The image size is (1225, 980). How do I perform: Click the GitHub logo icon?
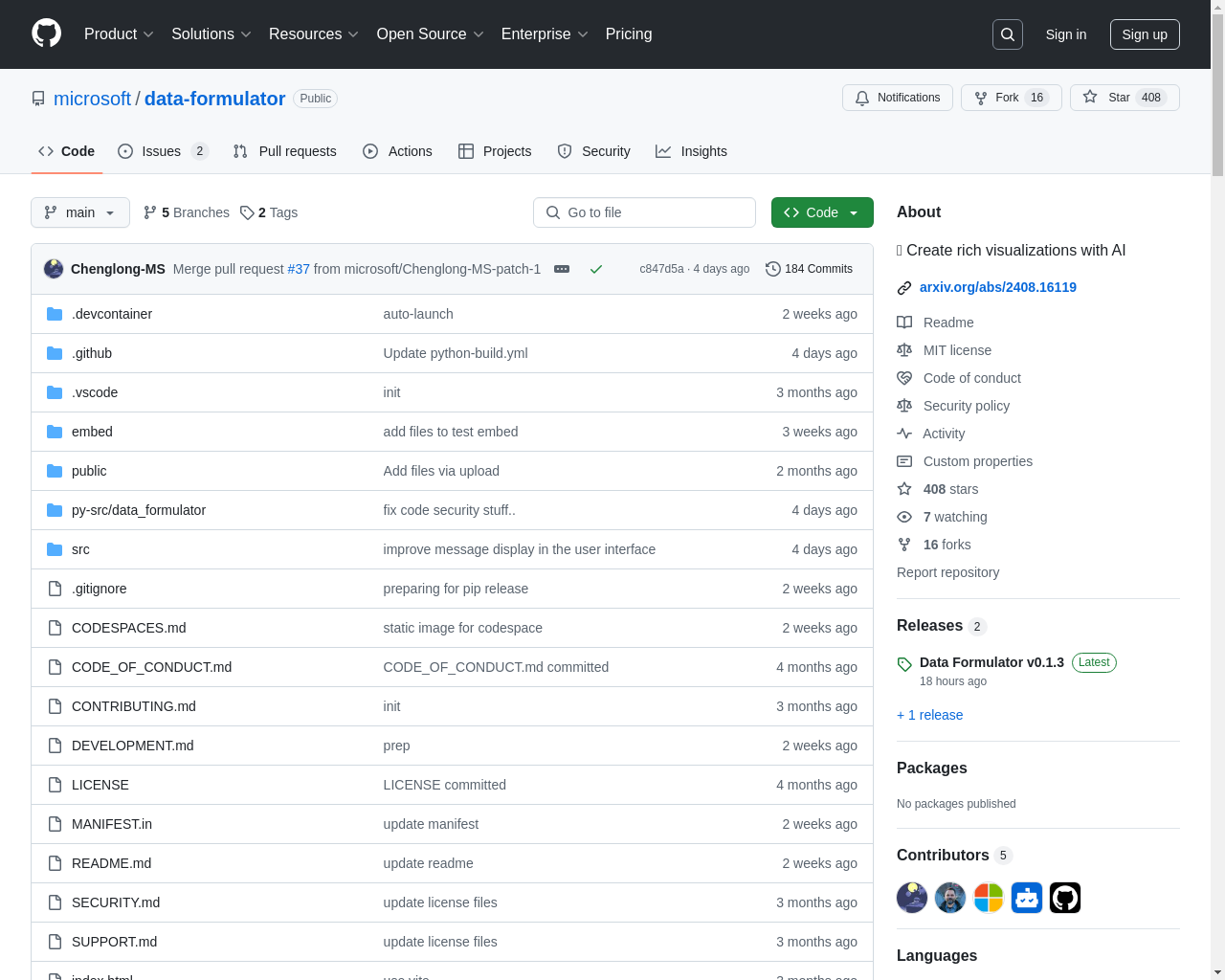pos(47,33)
